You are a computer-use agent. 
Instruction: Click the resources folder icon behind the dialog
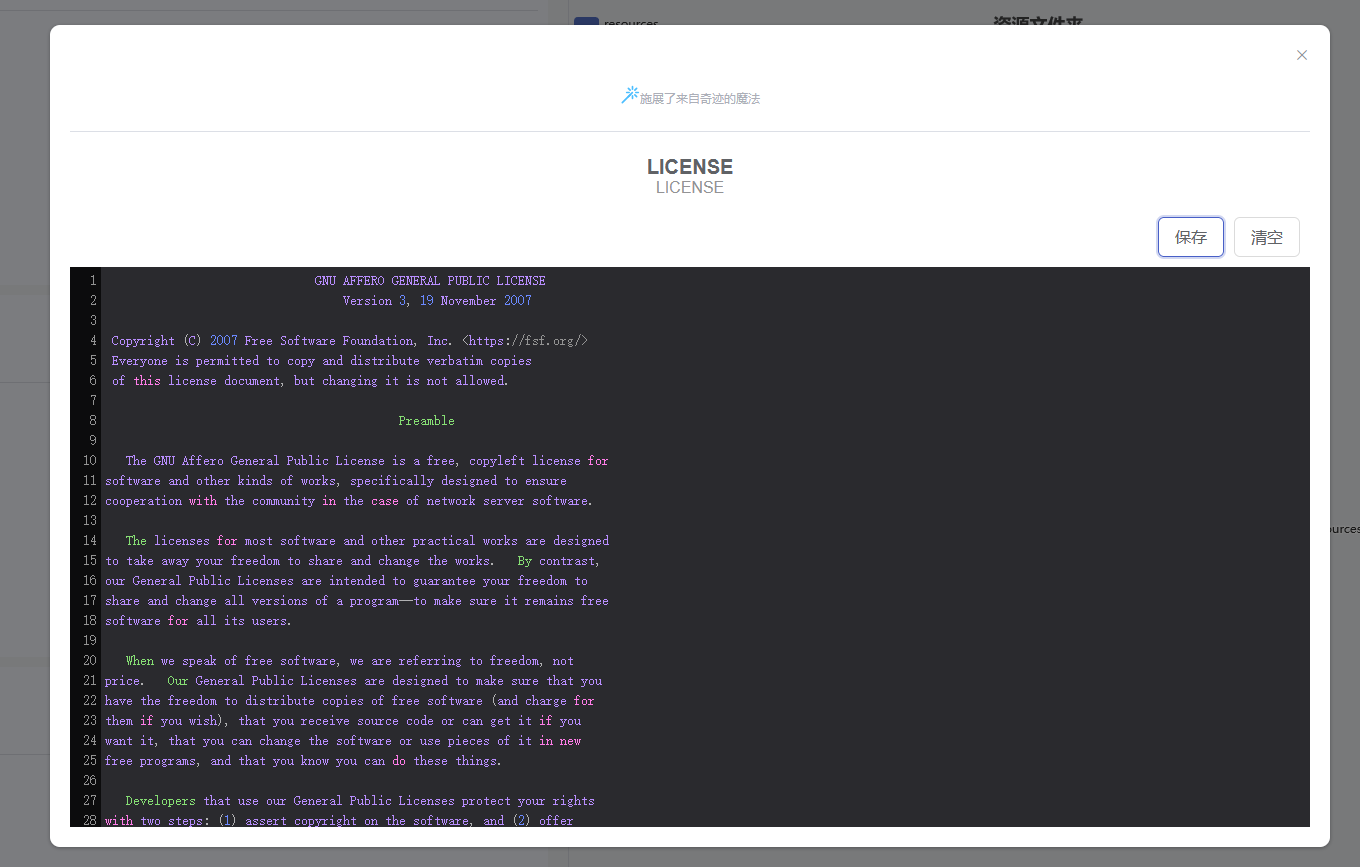pyautogui.click(x=586, y=22)
